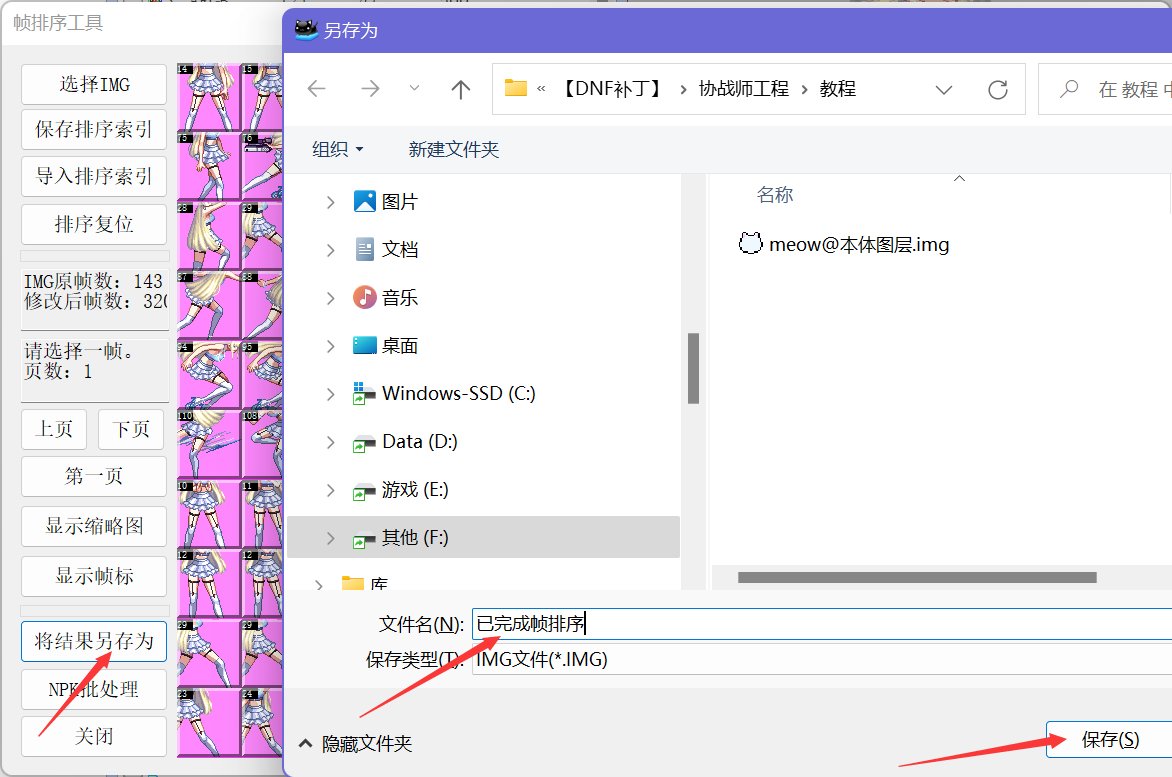Select the 桌面 folder icon

point(364,345)
